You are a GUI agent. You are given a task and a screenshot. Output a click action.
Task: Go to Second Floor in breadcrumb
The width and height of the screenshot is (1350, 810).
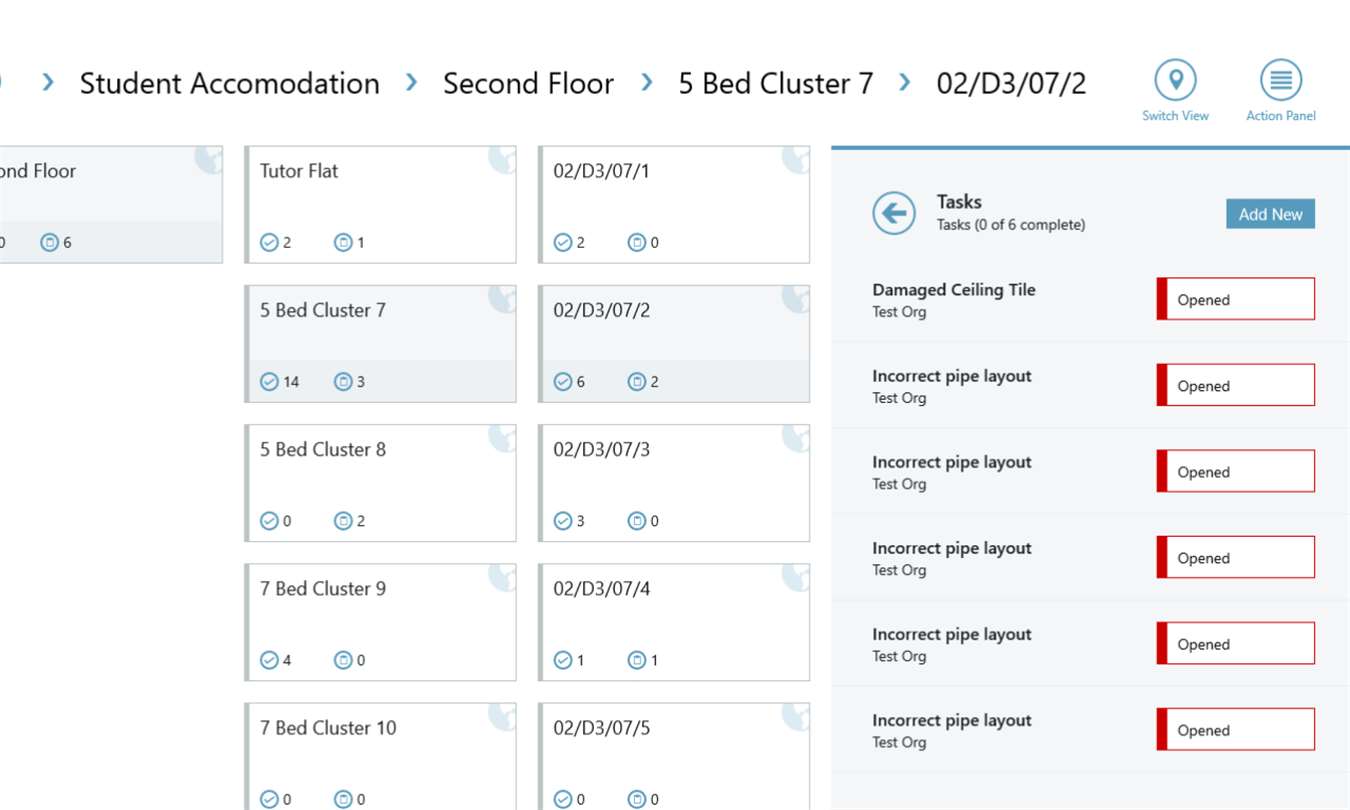click(x=528, y=83)
